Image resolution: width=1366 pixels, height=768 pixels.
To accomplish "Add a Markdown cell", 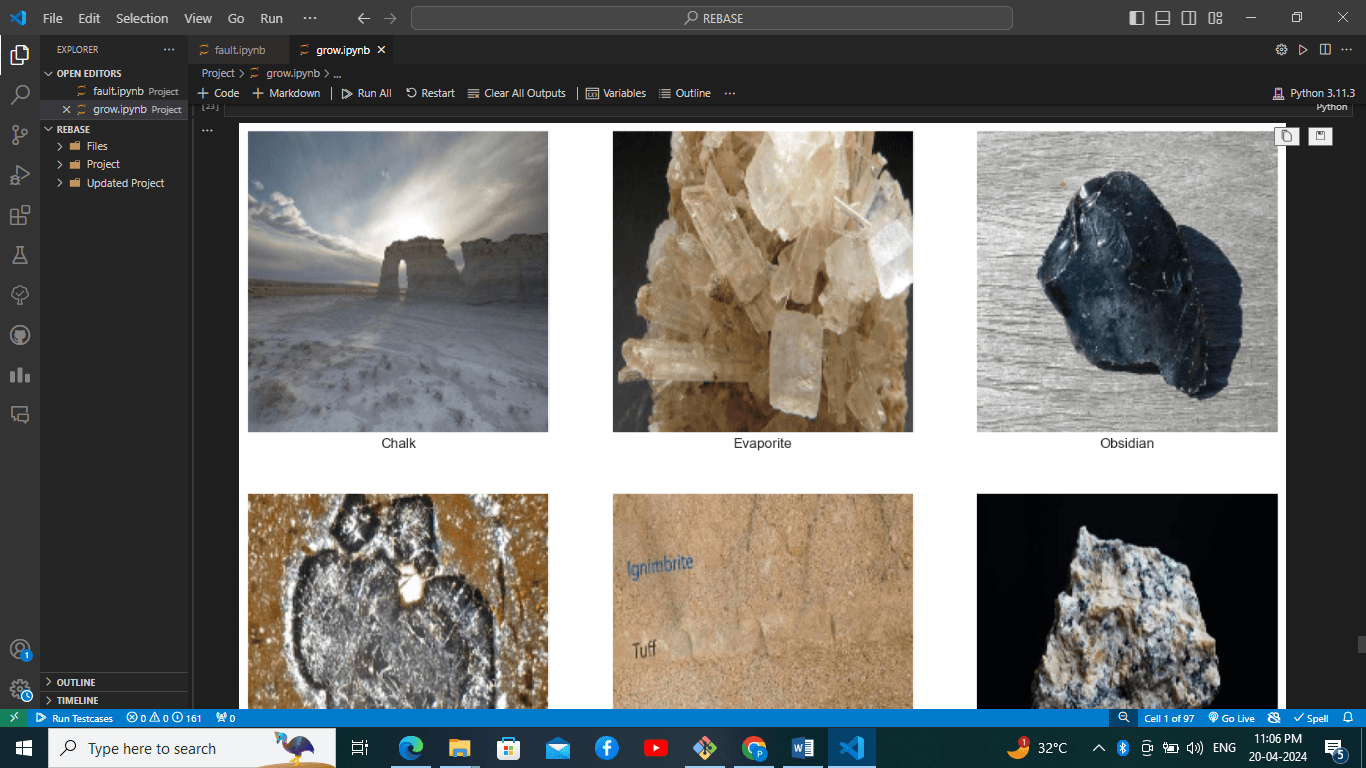I will (x=286, y=93).
